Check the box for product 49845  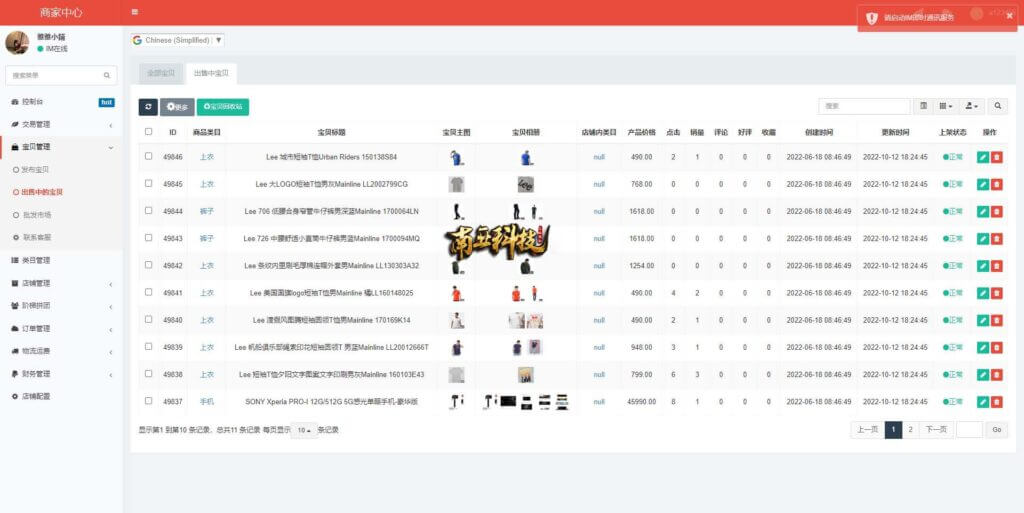148,183
